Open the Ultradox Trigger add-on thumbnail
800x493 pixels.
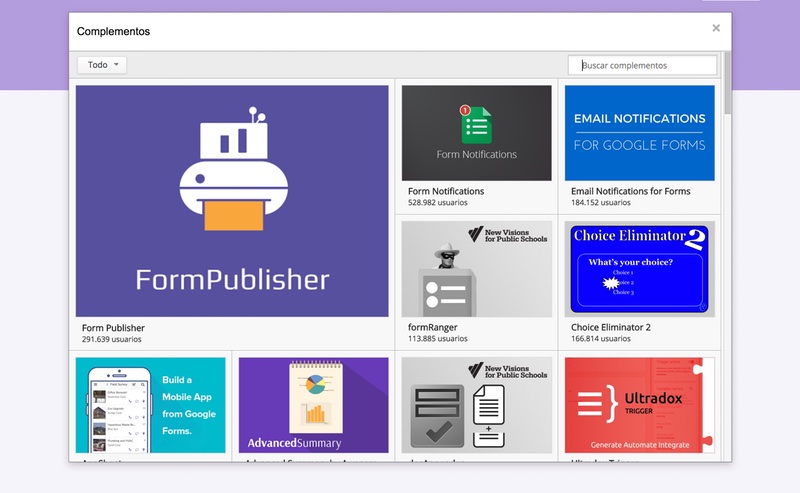[x=640, y=405]
